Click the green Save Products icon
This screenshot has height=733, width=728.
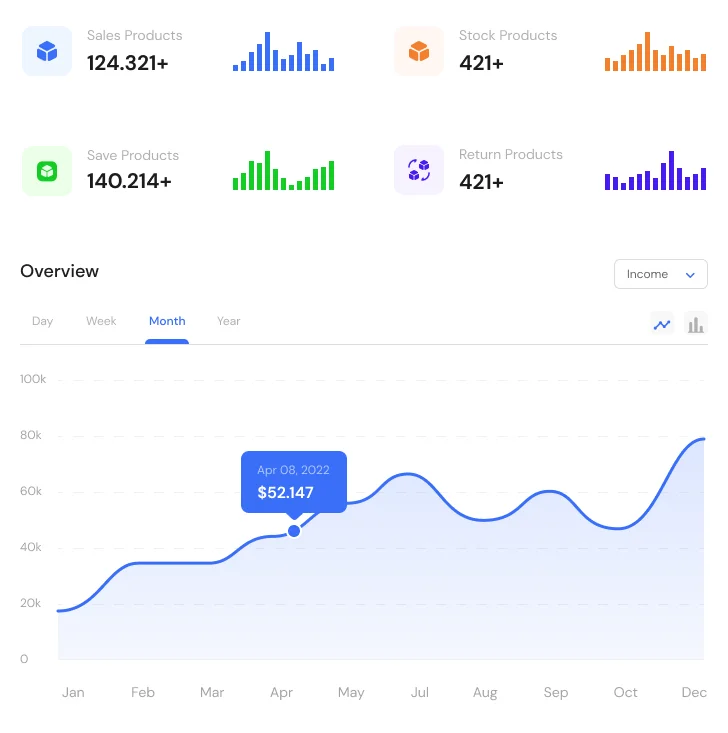coord(47,171)
